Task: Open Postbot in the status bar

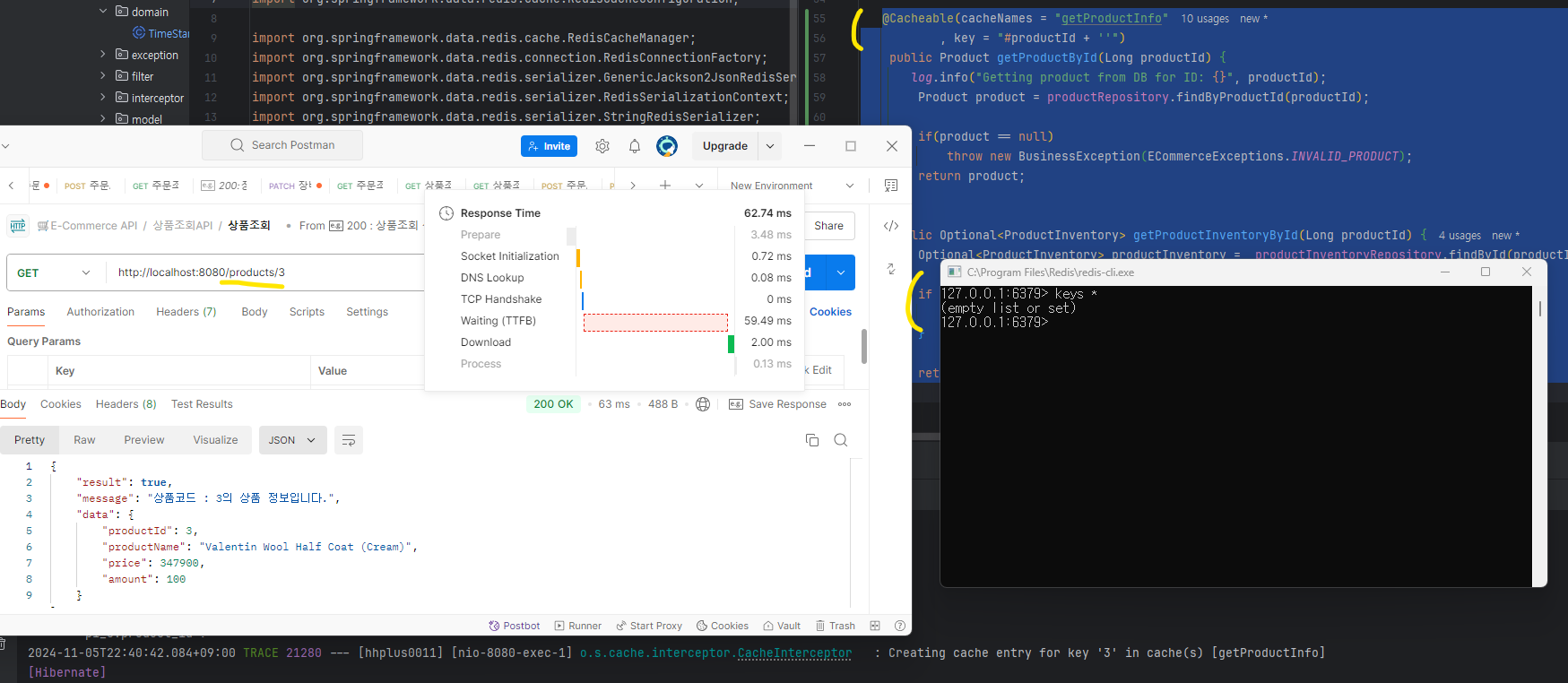Action: point(515,626)
